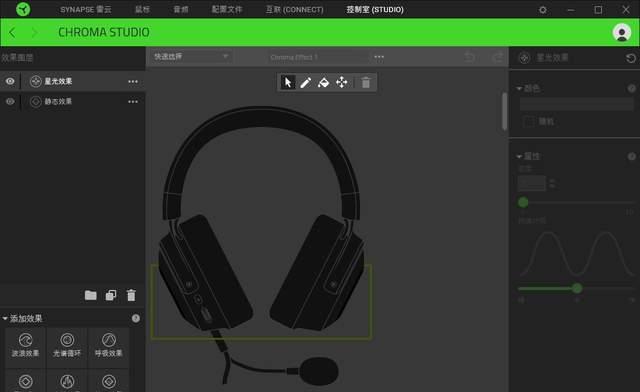Activate the move tool
Screen dimensions: 640x392
[x=342, y=82]
